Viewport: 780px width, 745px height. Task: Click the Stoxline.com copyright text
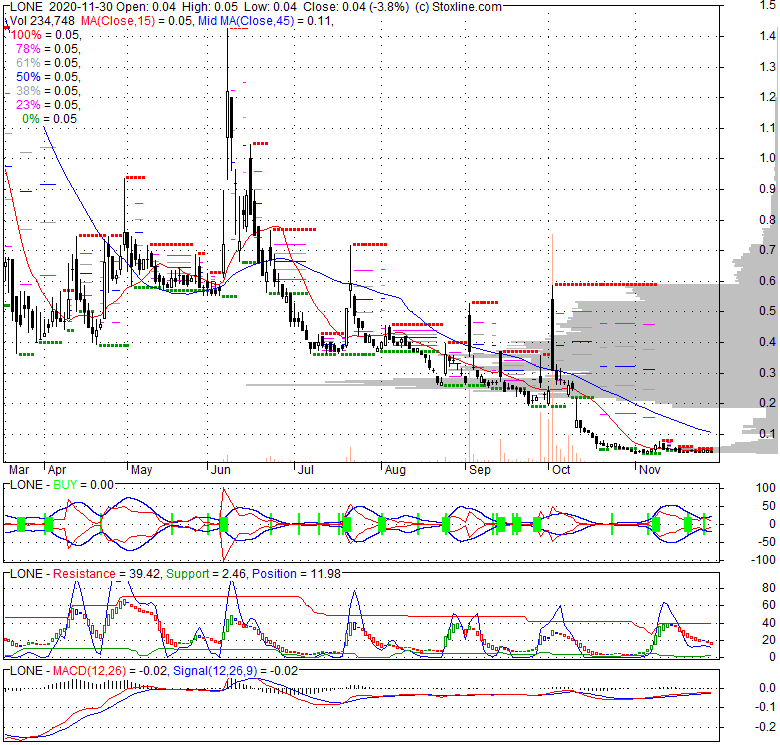[x=458, y=7]
